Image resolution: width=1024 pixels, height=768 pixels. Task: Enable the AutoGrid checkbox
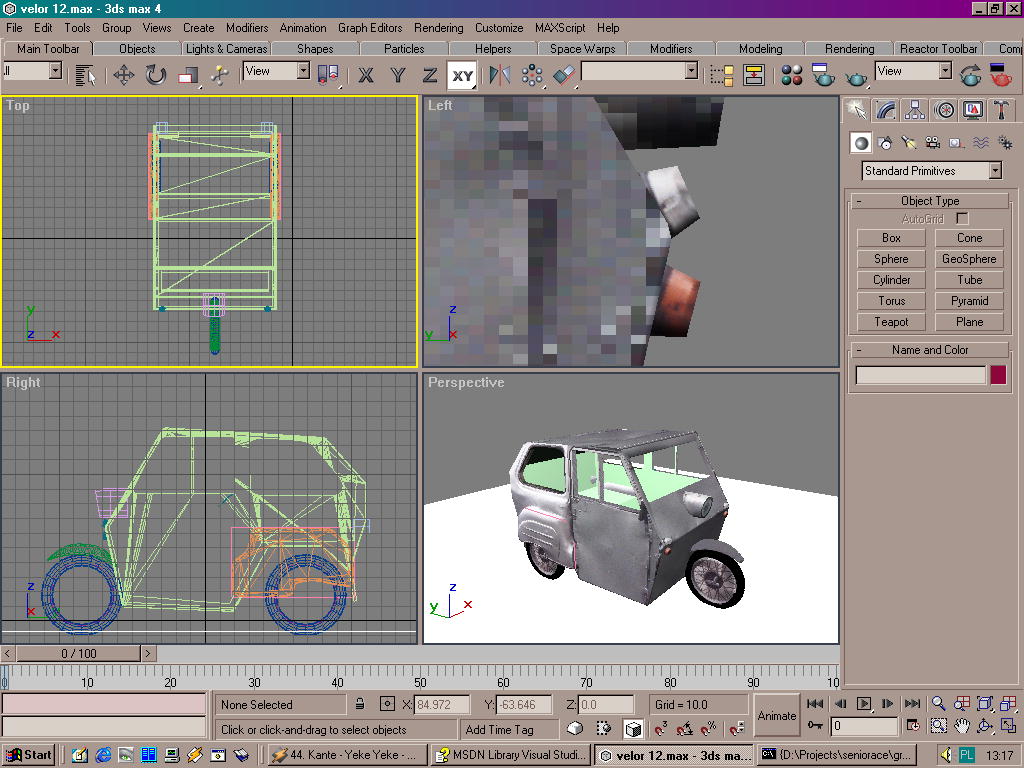click(x=962, y=218)
